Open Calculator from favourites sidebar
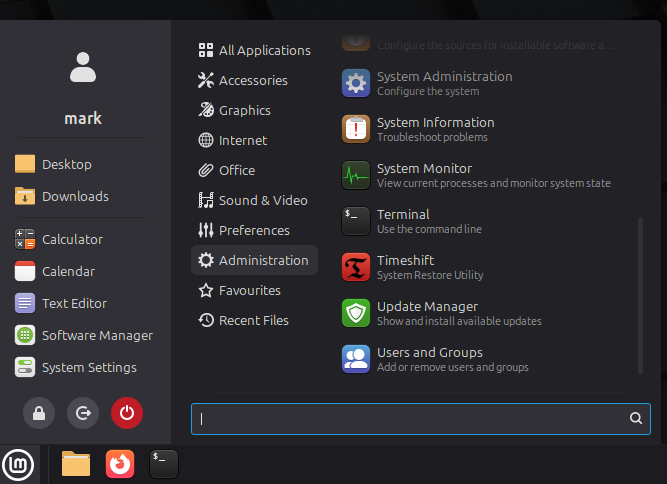The height and width of the screenshot is (484, 667). pyautogui.click(x=59, y=239)
